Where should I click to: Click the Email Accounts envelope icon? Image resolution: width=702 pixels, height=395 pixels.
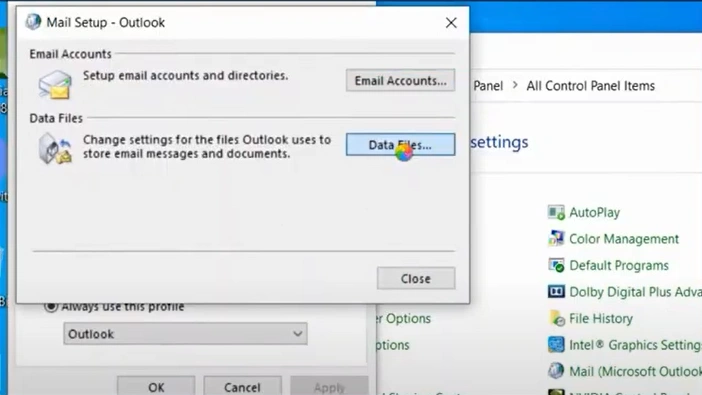(x=55, y=84)
